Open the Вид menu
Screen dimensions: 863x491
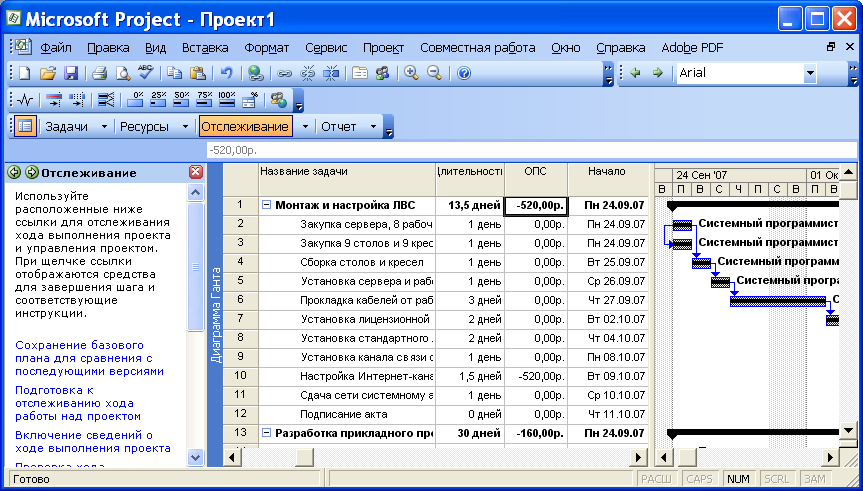156,48
